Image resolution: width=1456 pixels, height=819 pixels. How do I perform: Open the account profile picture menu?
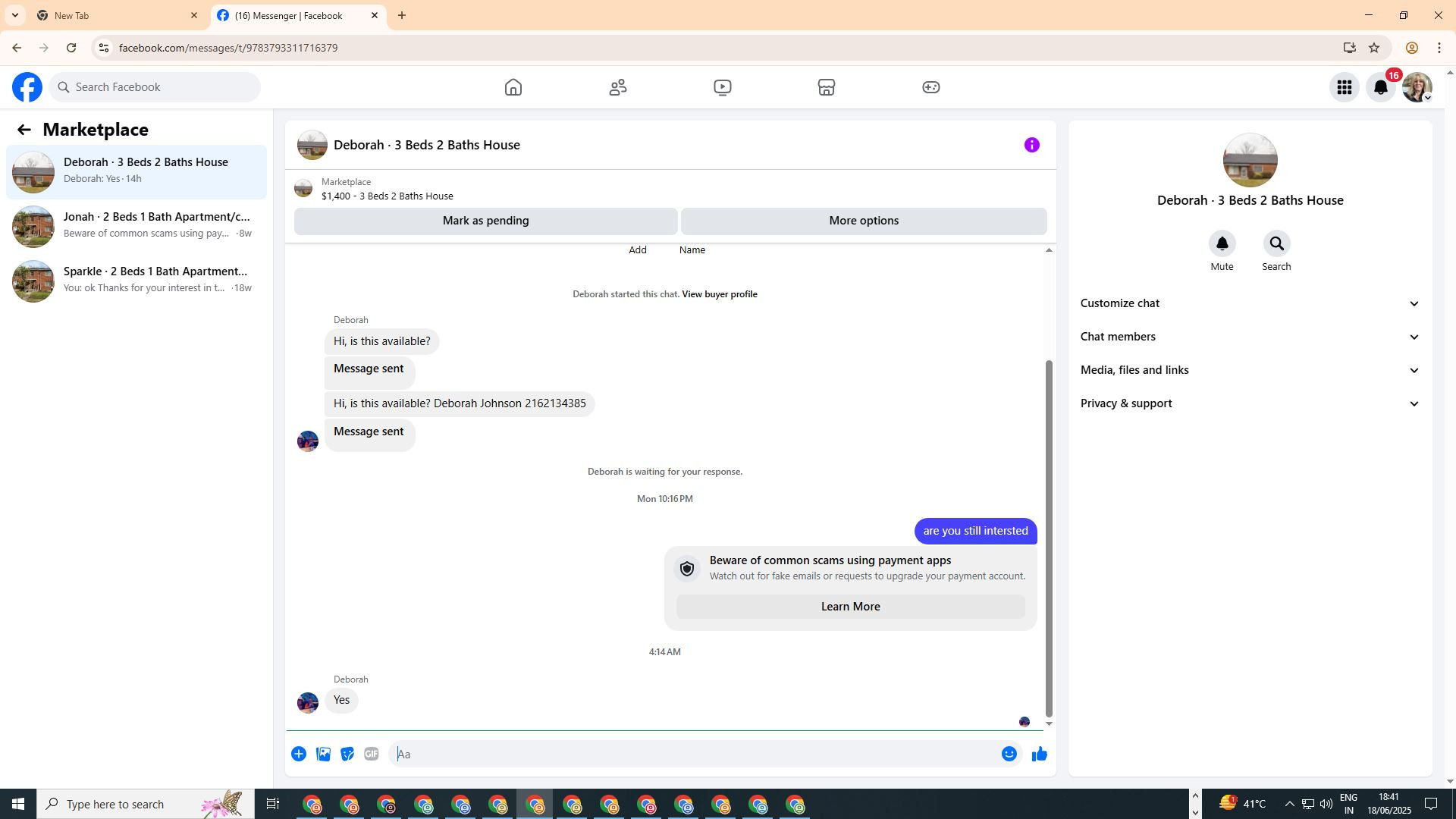click(1417, 87)
